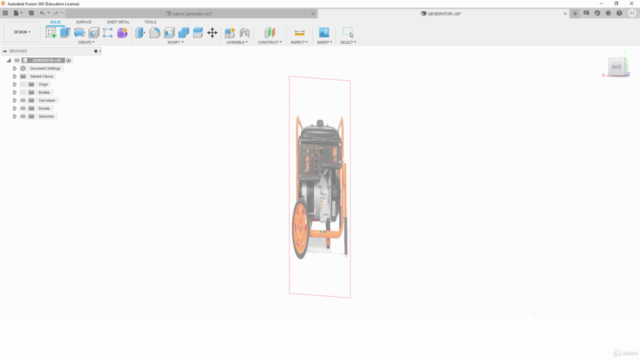Screen dimensions: 640x360
Task: Select the Move/Copy arrows tool
Action: [x=212, y=33]
